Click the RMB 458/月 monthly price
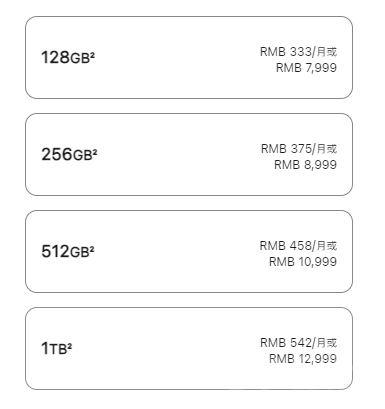Screen dimensions: 385x409 [293, 246]
